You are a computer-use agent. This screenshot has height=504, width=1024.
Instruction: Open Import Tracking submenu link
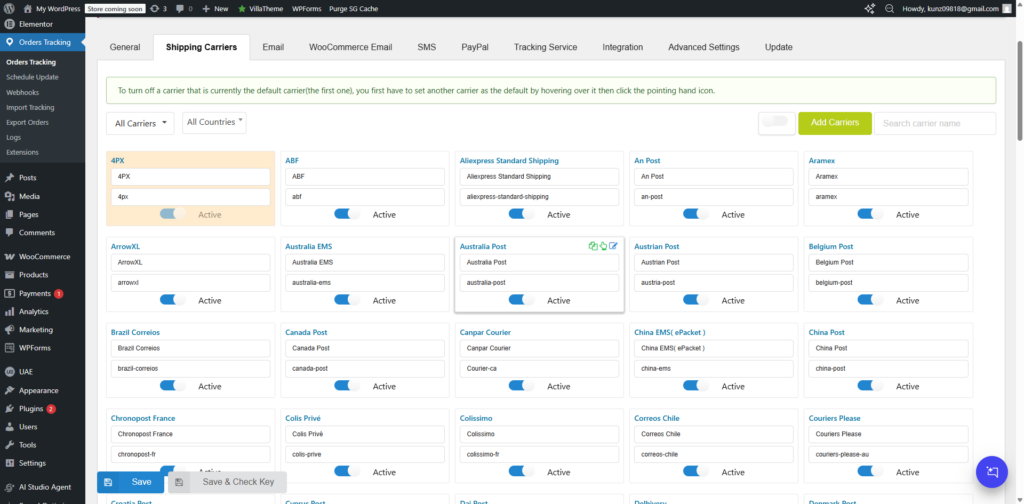click(30, 107)
